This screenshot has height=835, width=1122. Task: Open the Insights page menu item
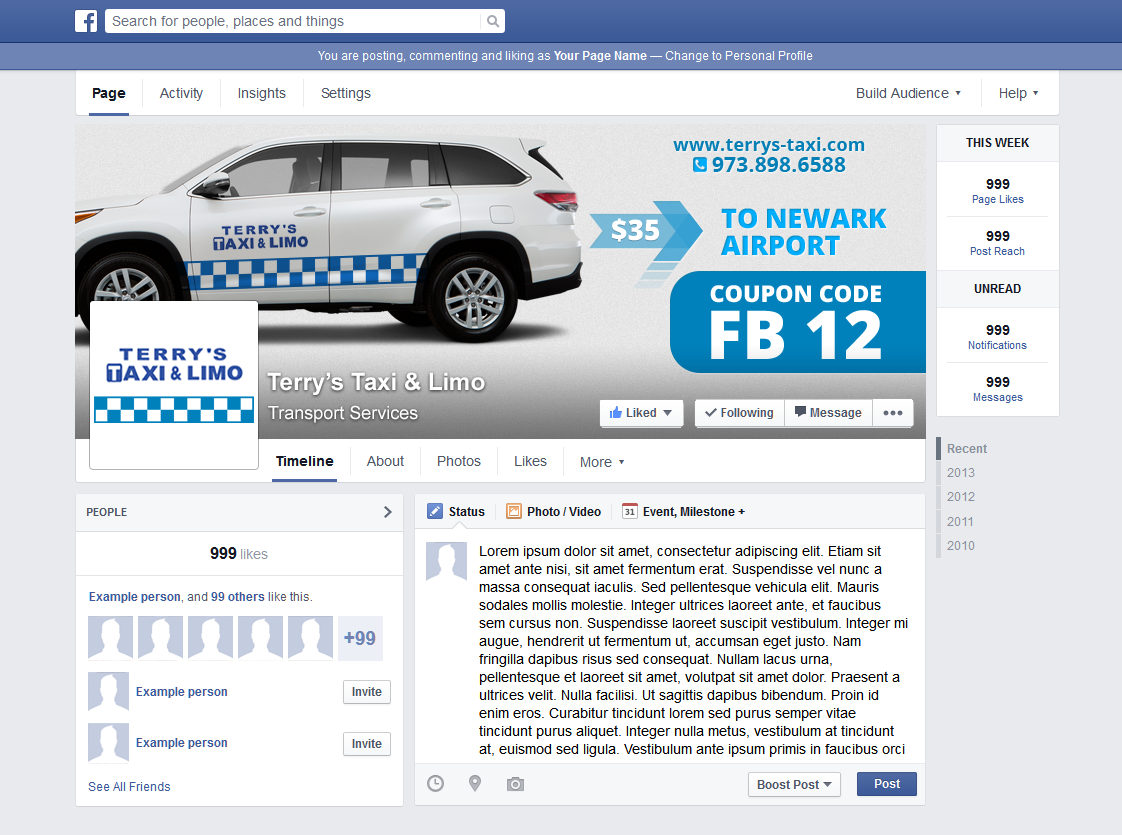tap(261, 93)
